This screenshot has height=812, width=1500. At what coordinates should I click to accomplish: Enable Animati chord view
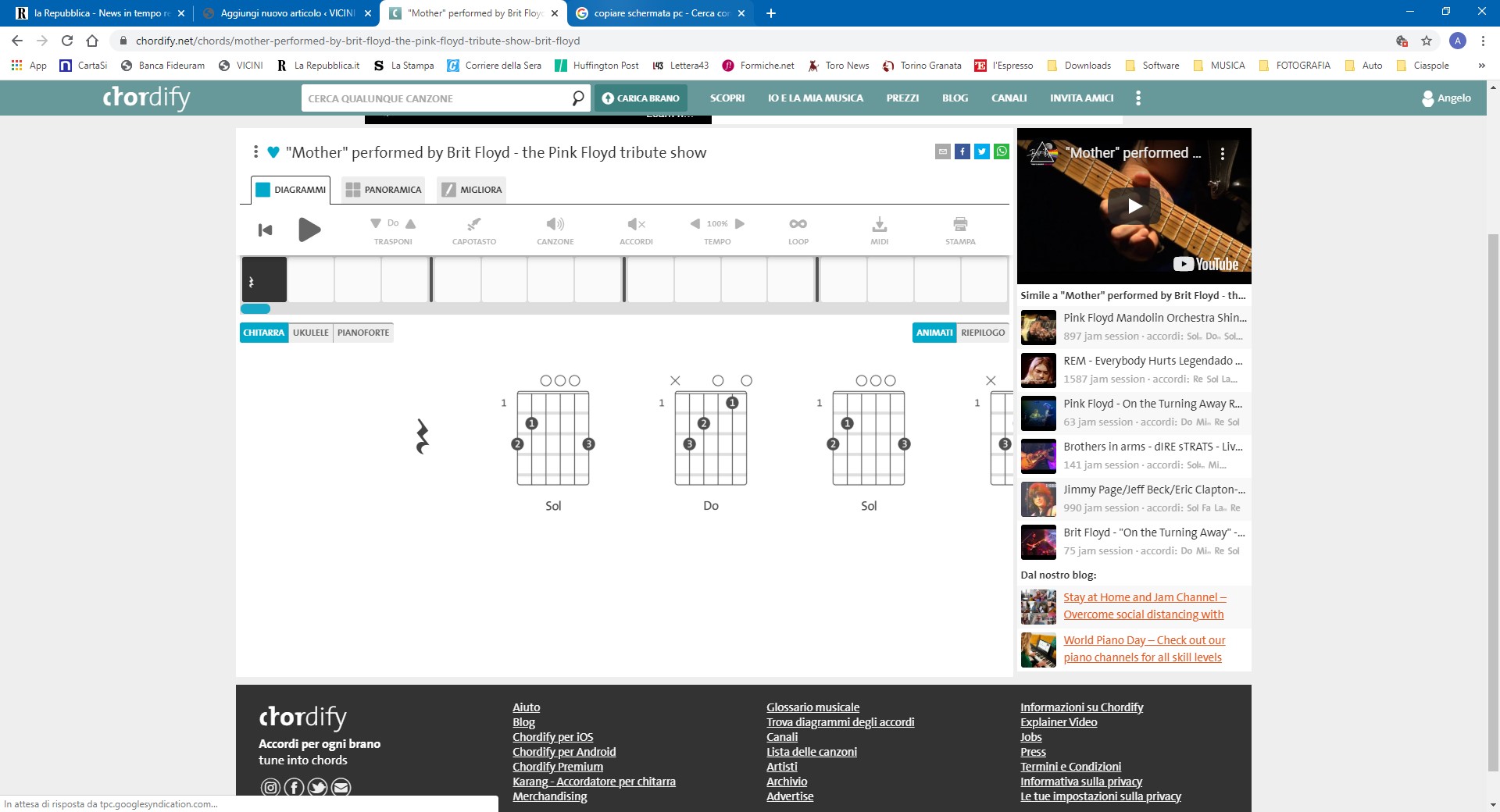[x=934, y=333]
